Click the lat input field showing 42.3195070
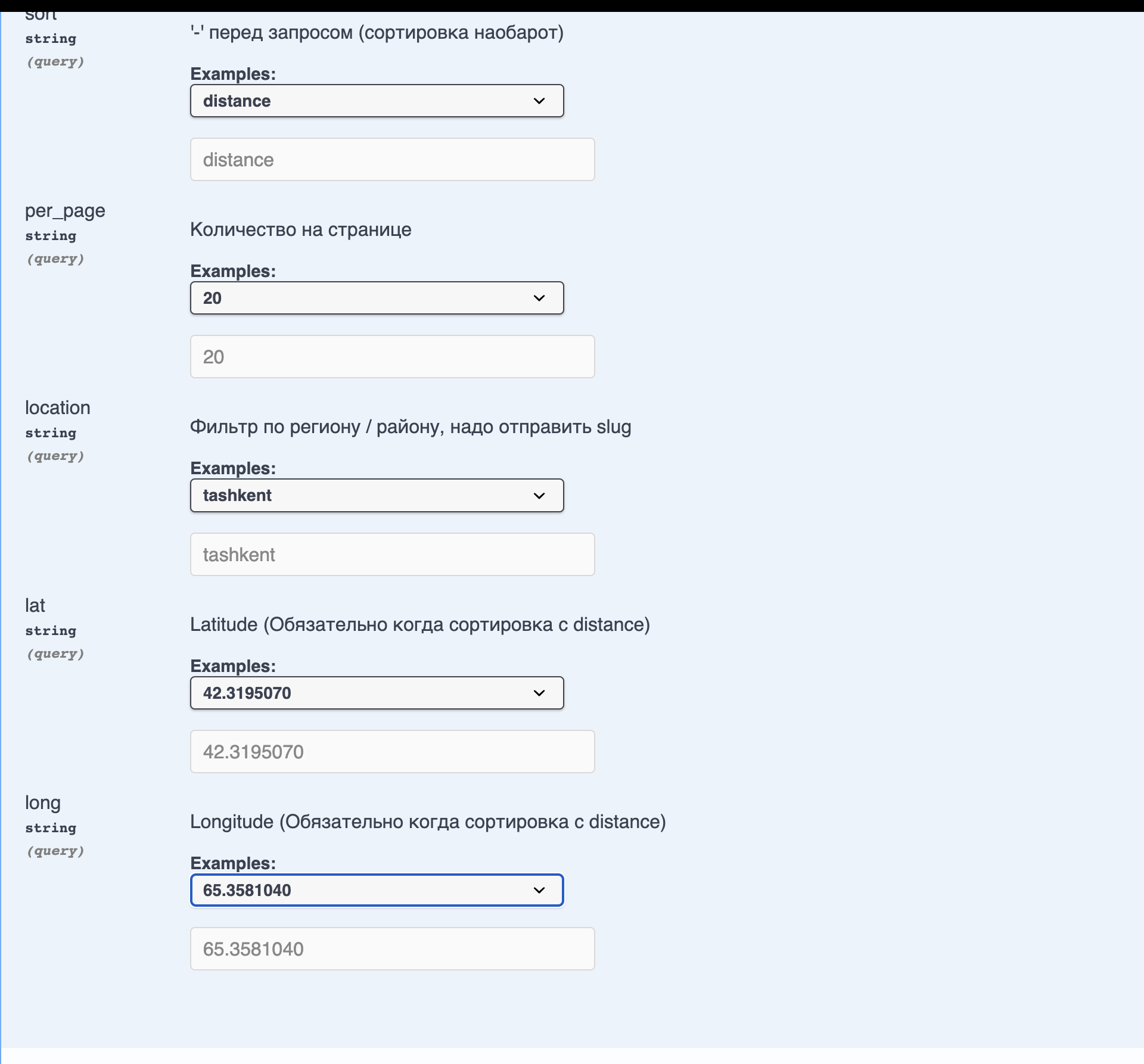Screen dimensions: 1144x1064 pos(392,752)
